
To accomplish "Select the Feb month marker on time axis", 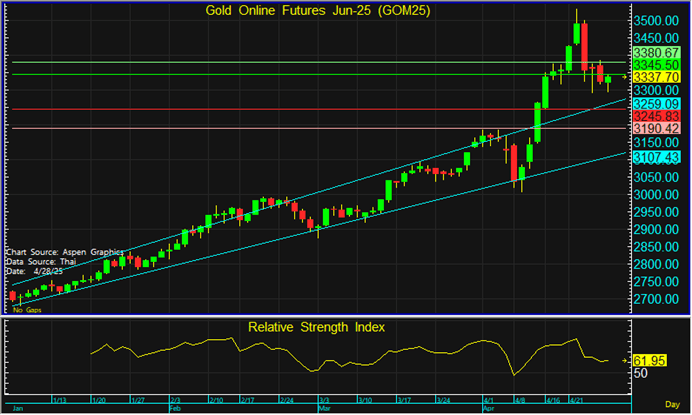I will click(175, 409).
